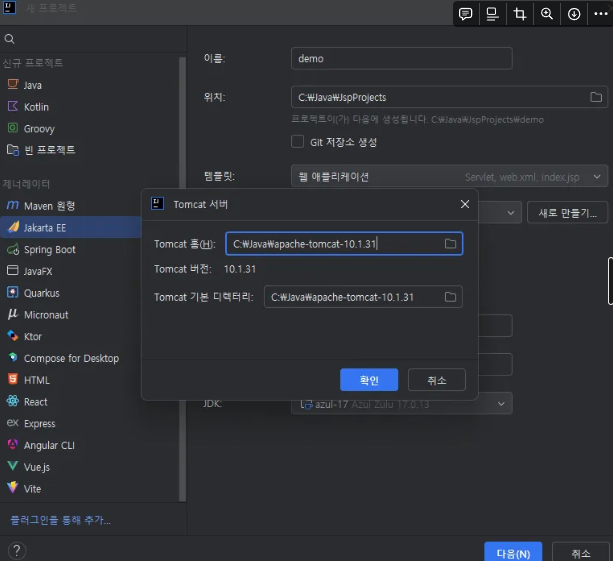Select Jakarta EE generator
The width and height of the screenshot is (613, 561).
[x=70, y=228]
